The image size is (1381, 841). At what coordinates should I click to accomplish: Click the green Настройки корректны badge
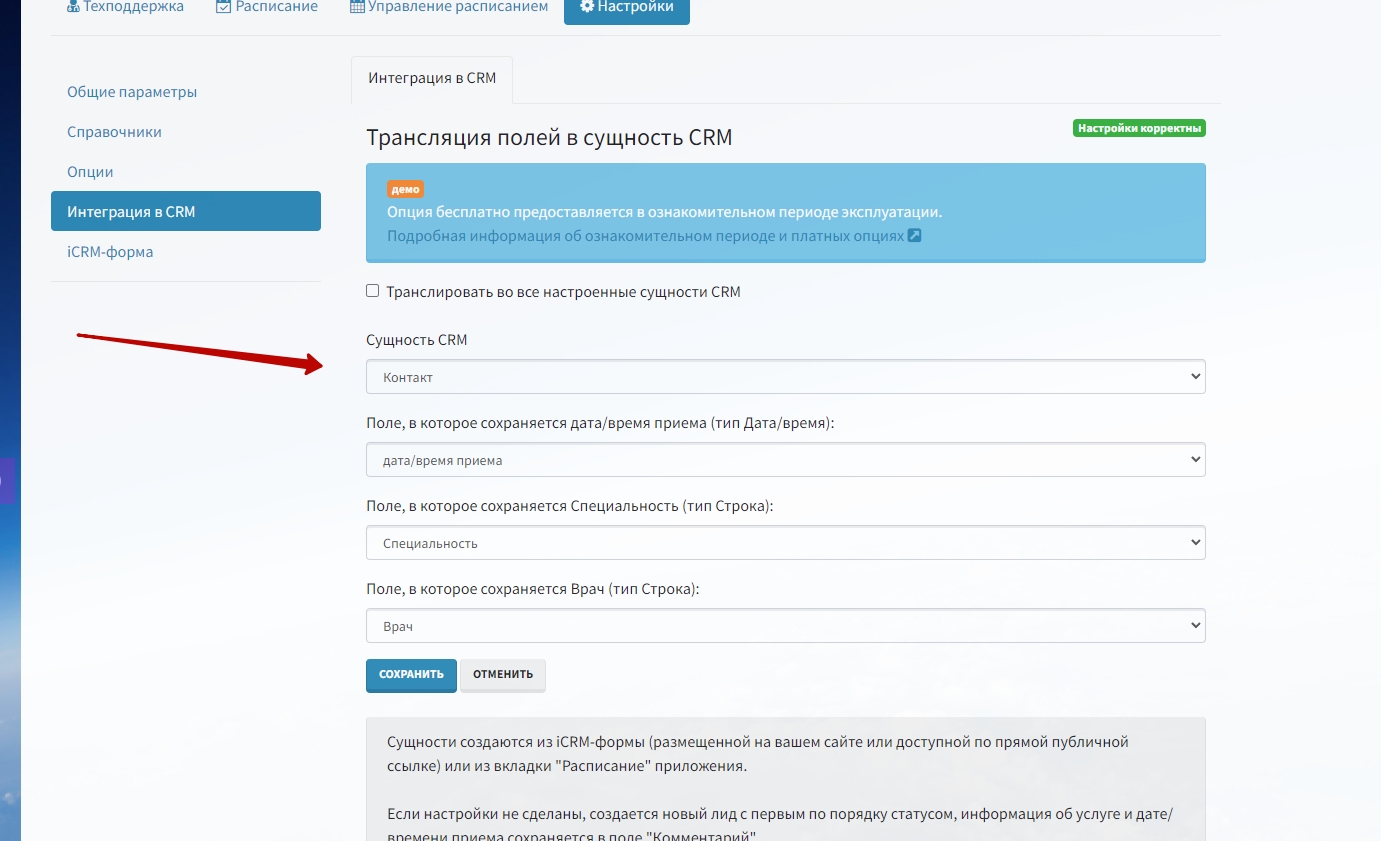[1139, 128]
